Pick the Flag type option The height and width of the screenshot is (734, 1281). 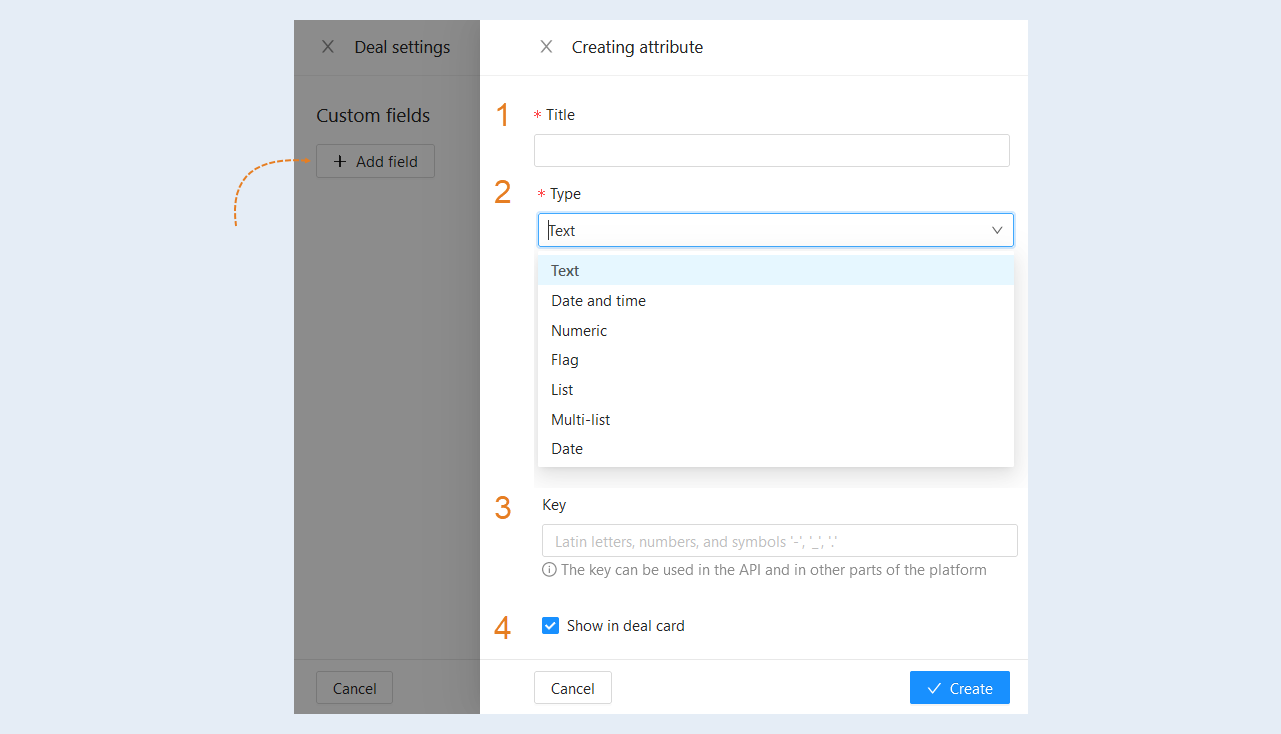point(776,360)
